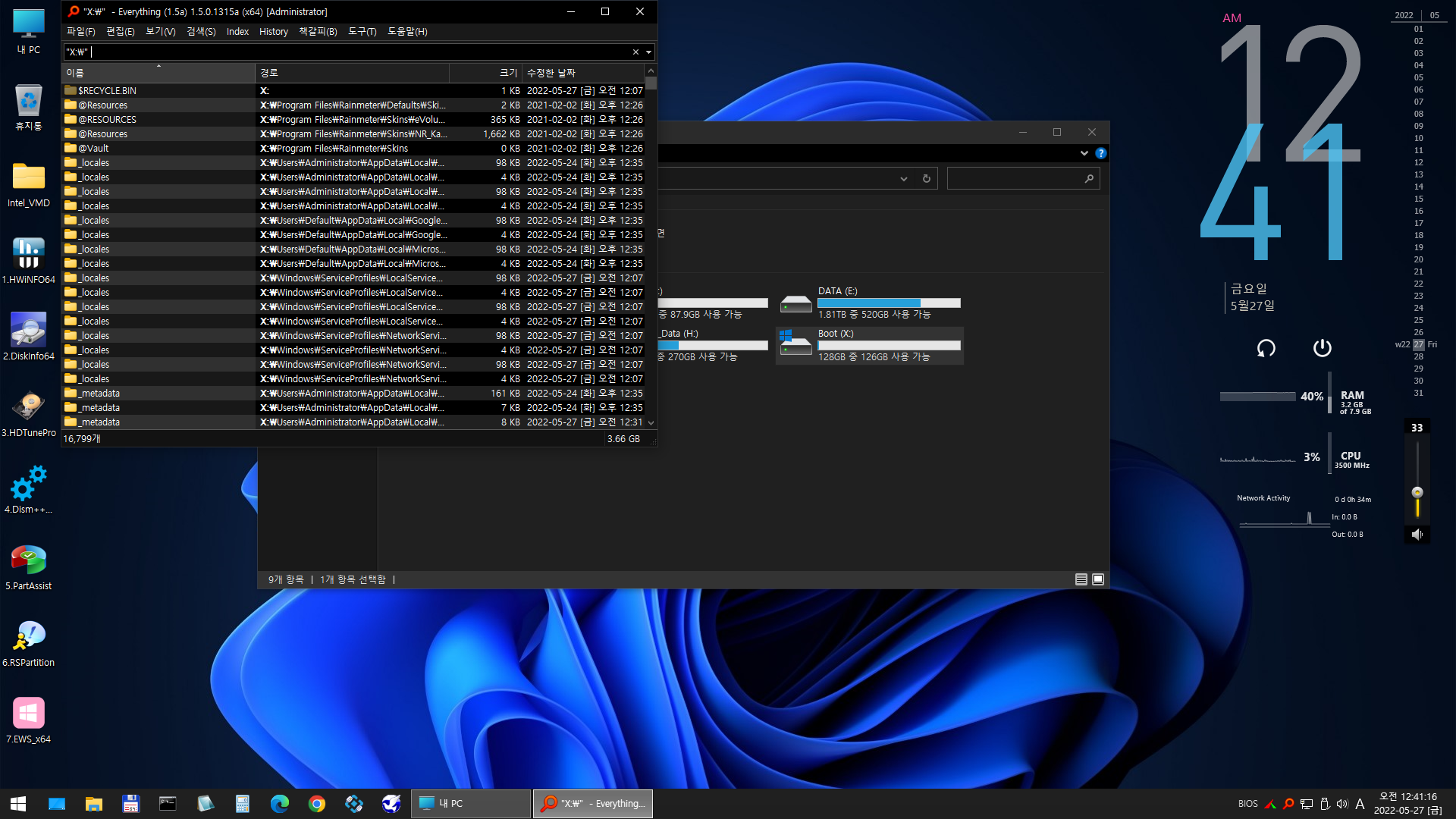The image size is (1456, 819).
Task: Launch the 3.HDTunePro desktop shortcut
Action: pos(29,414)
